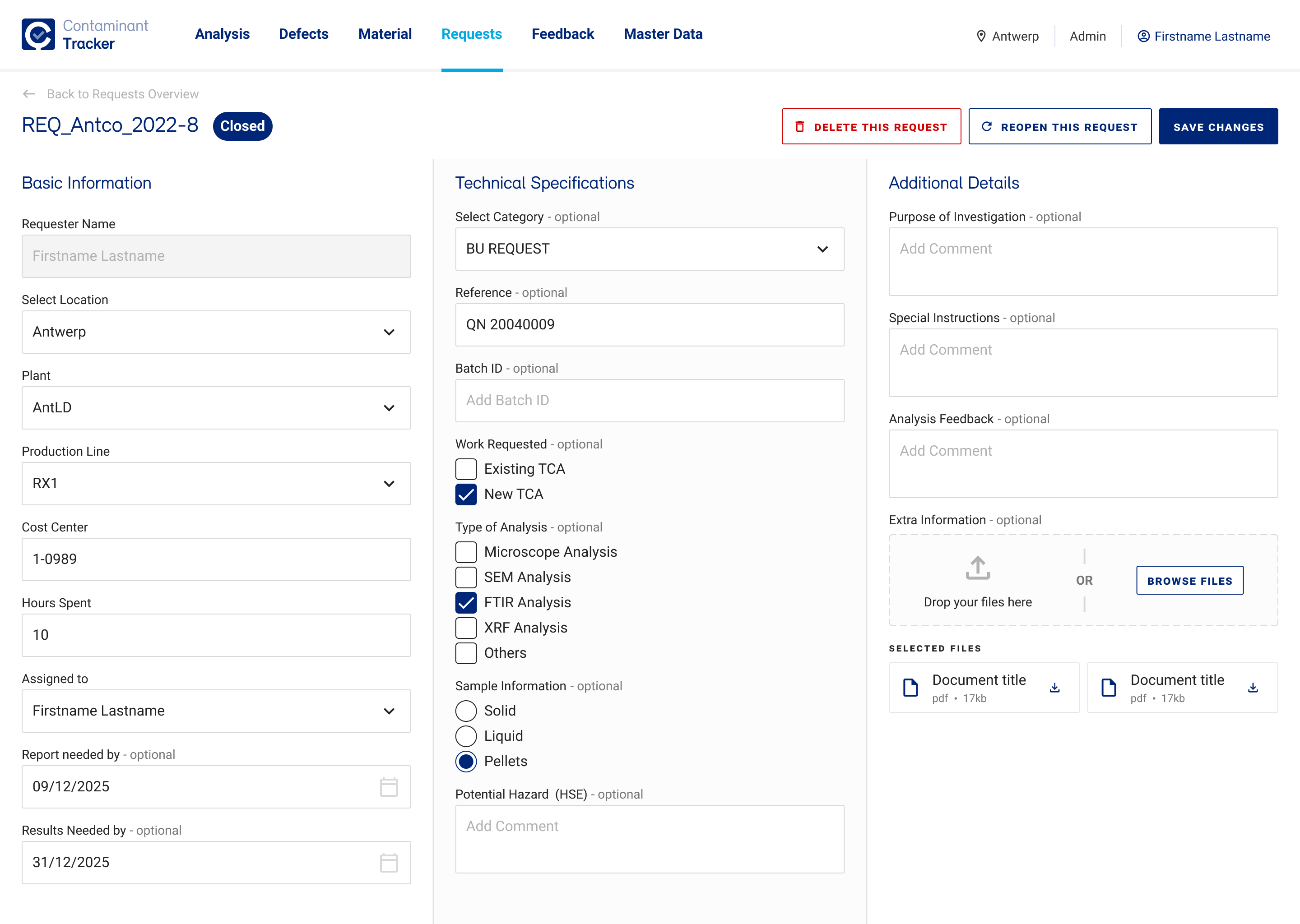Click the Contaminant Tracker logo icon
The image size is (1300, 924).
[x=38, y=35]
